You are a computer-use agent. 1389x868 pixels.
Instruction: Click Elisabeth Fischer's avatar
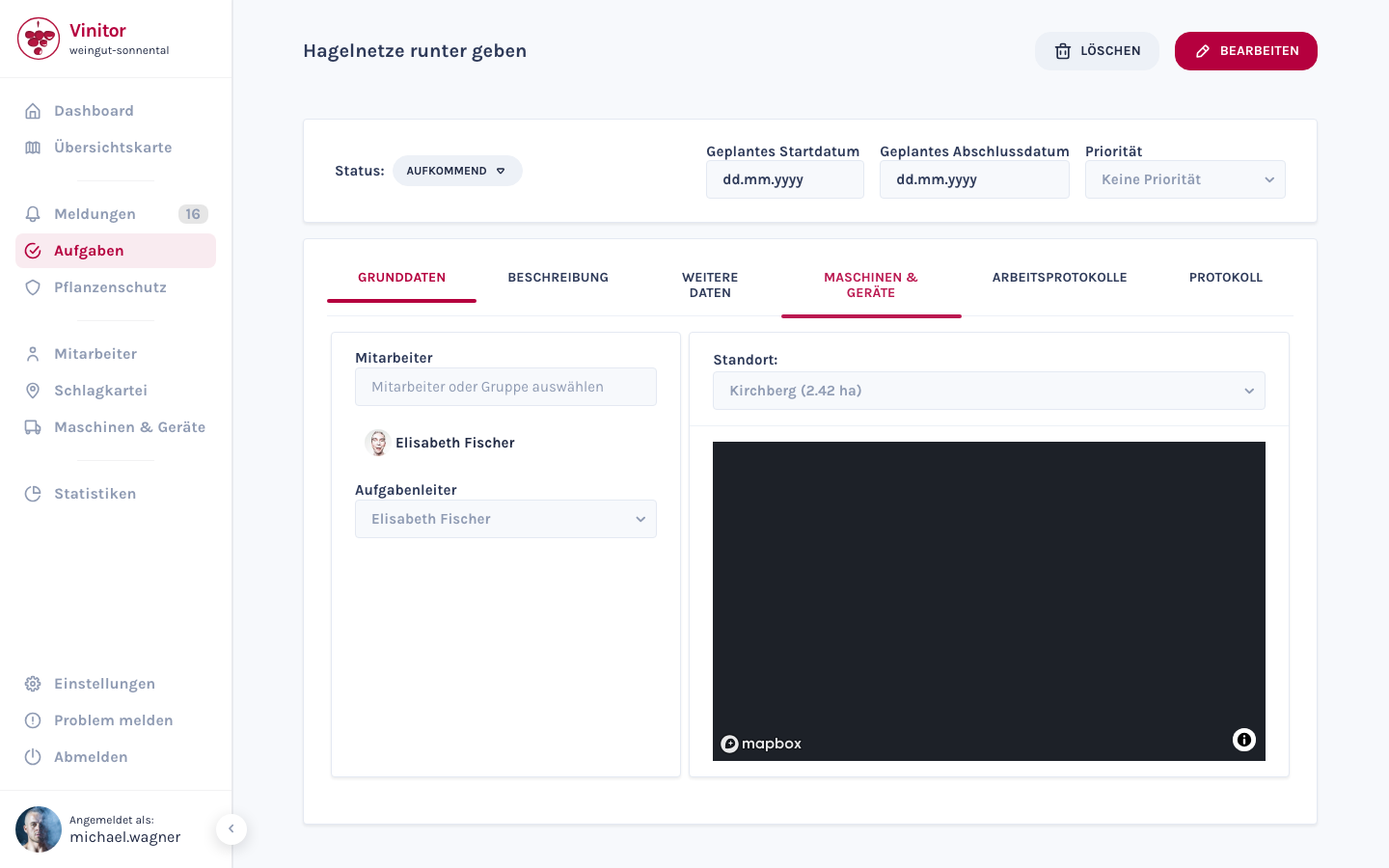click(x=378, y=443)
